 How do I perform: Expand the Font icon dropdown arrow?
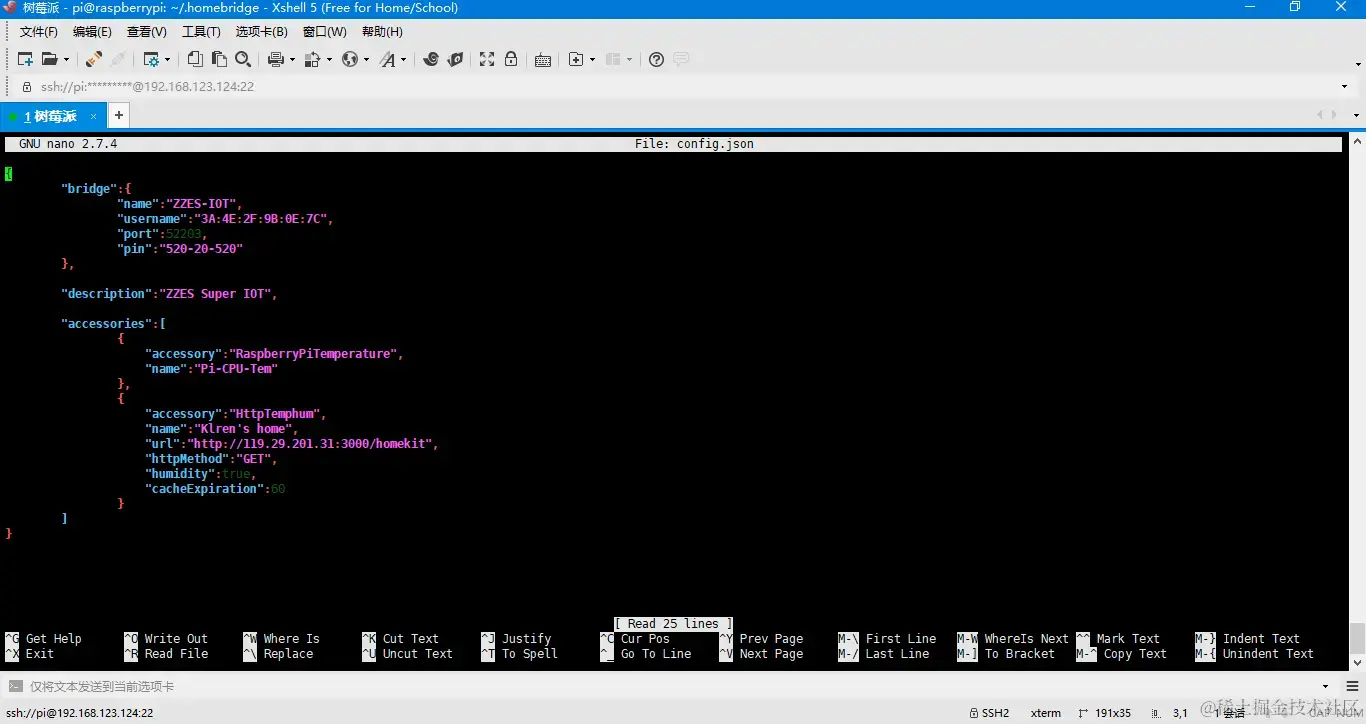point(404,60)
